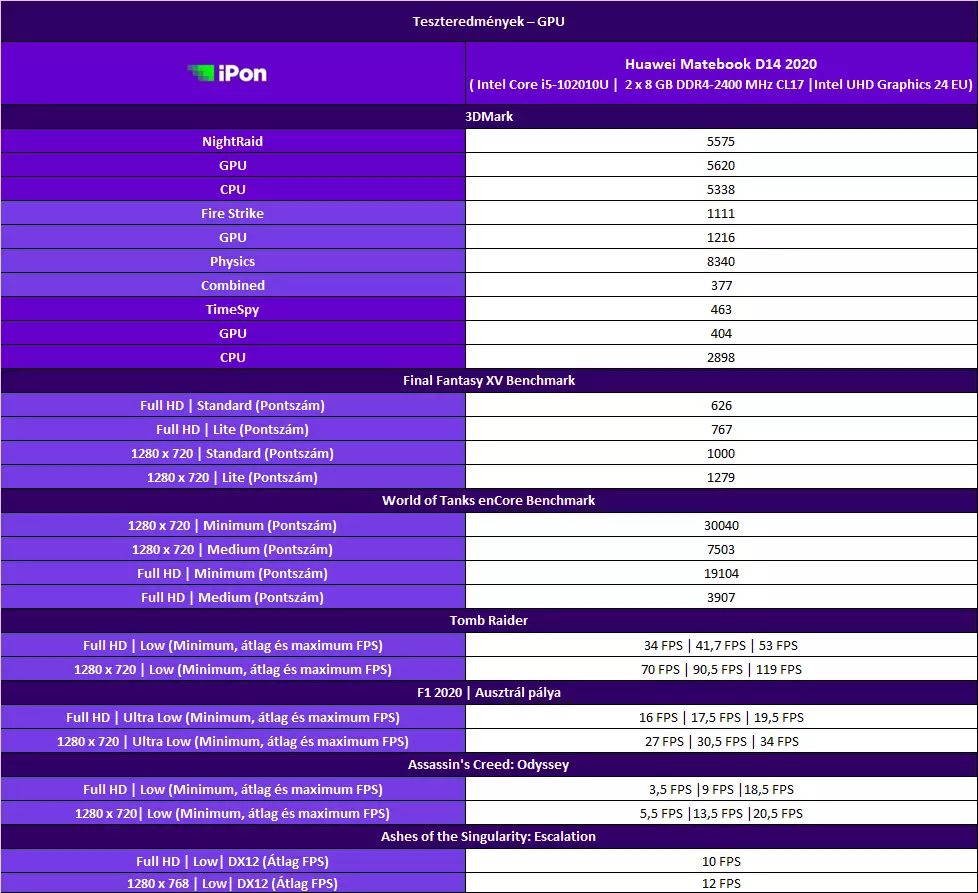Select the score 3907
This screenshot has width=978, height=893.
[720, 597]
